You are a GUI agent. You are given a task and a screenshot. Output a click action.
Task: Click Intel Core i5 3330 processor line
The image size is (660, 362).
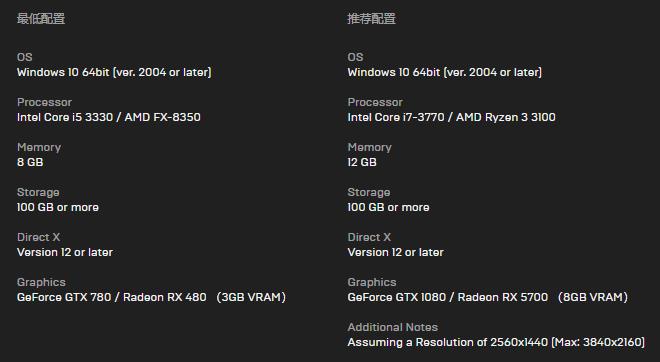[109, 117]
